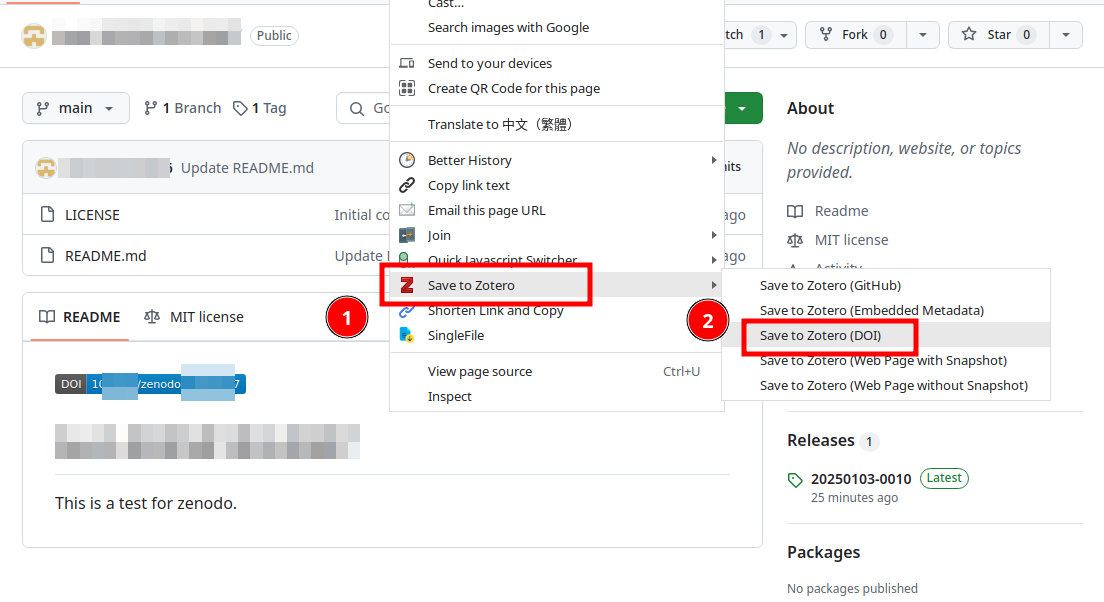
Task: Click the Copy link text chain icon
Action: coord(407,185)
